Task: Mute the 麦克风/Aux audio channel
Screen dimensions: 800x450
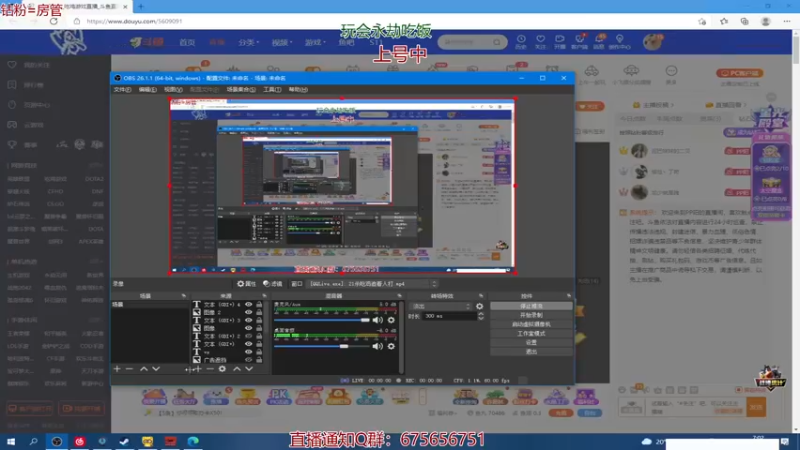Action: point(378,320)
